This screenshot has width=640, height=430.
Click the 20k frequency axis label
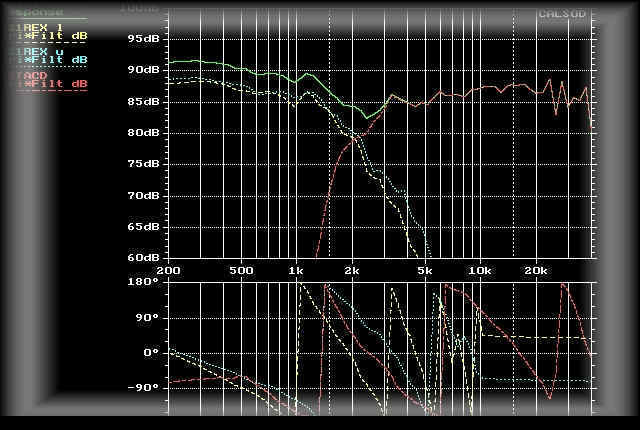coord(536,271)
